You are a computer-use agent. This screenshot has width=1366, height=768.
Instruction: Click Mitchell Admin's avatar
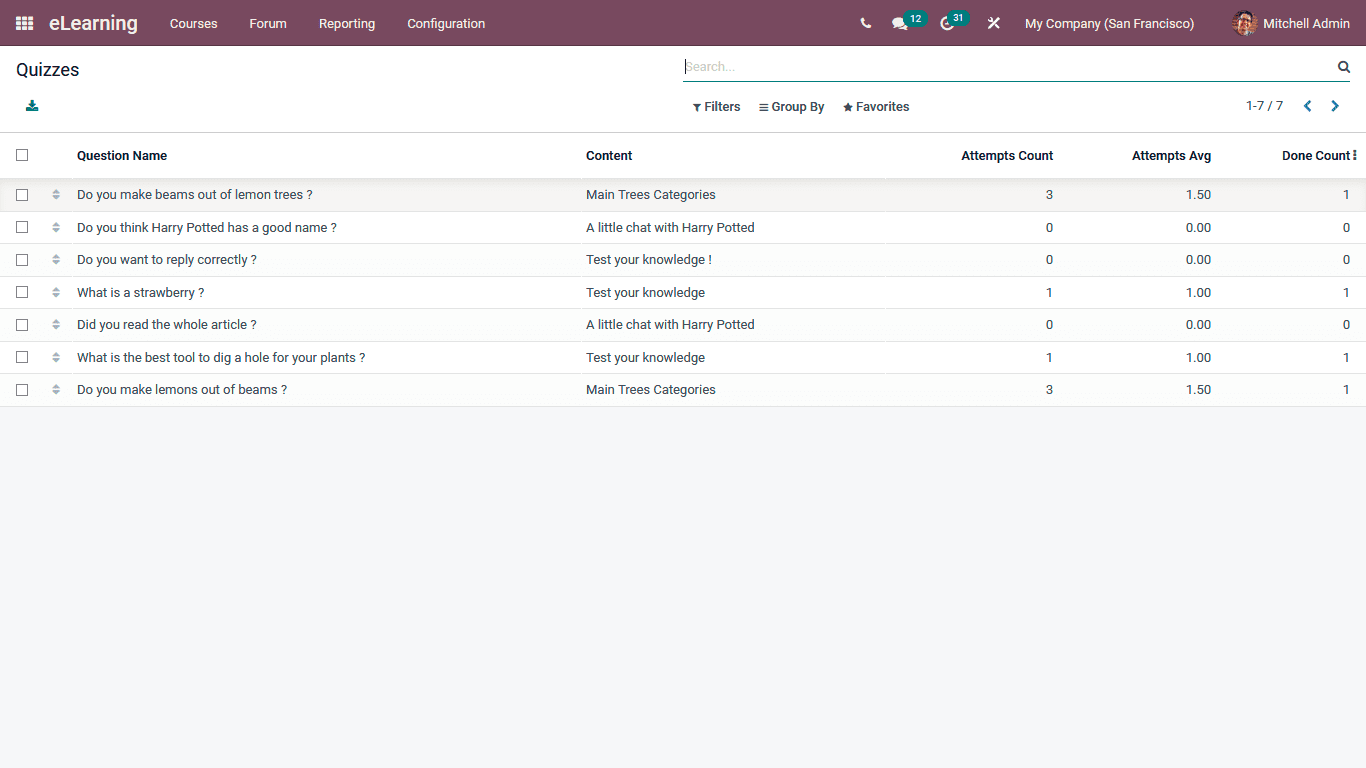point(1244,23)
